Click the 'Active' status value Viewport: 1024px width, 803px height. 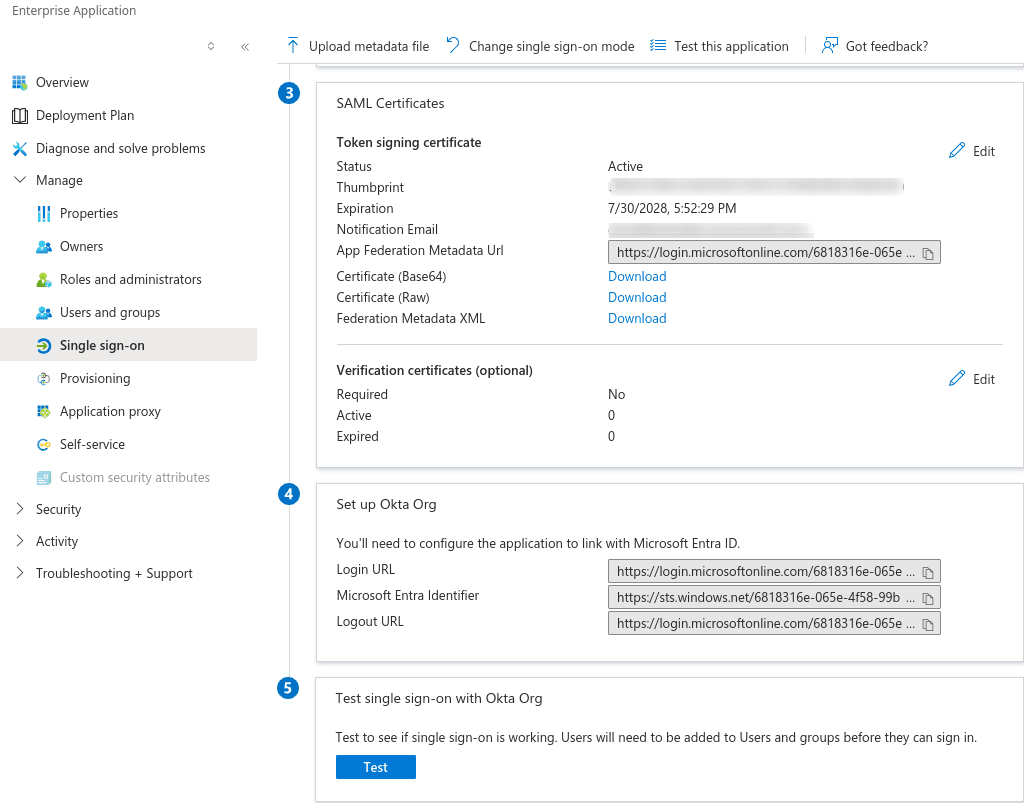tap(625, 166)
